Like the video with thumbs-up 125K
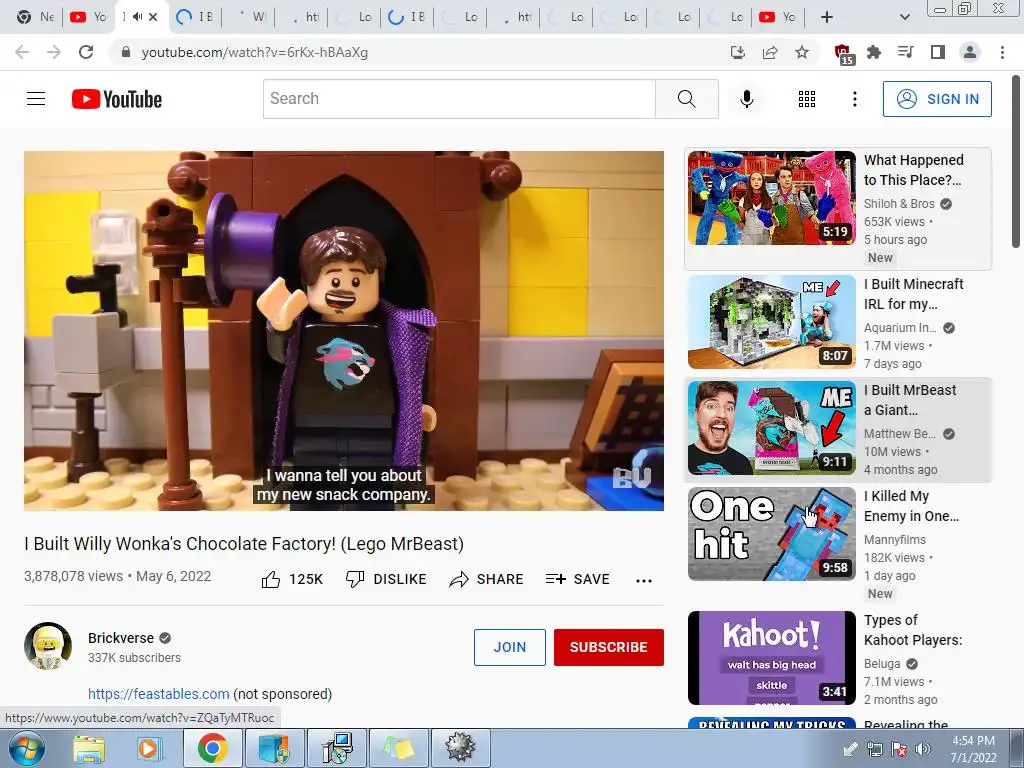The width and height of the screenshot is (1024, 768). 292,579
